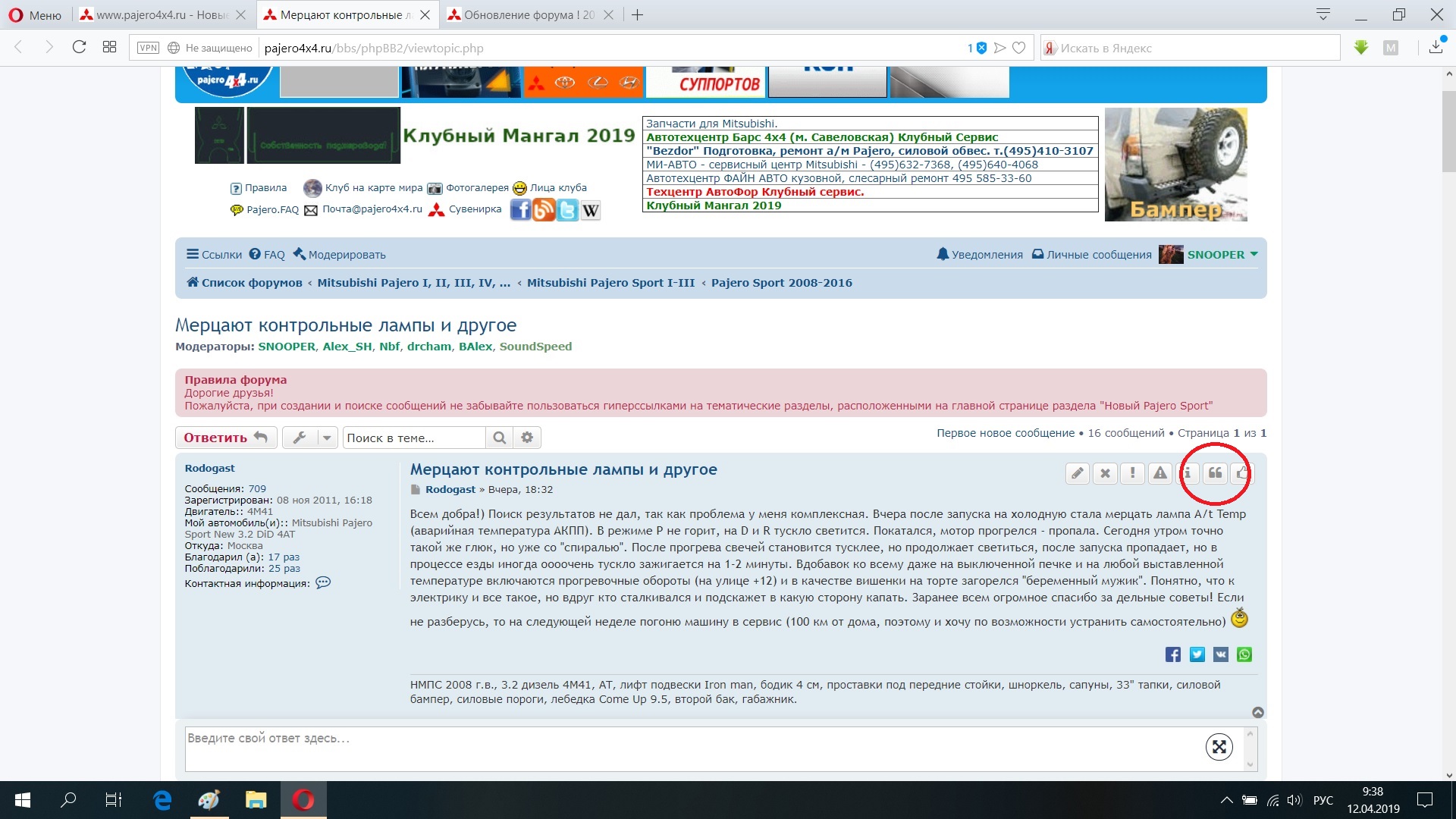Image resolution: width=1456 pixels, height=819 pixels.
Task: Toggle the VPN badge in address bar
Action: pyautogui.click(x=148, y=48)
